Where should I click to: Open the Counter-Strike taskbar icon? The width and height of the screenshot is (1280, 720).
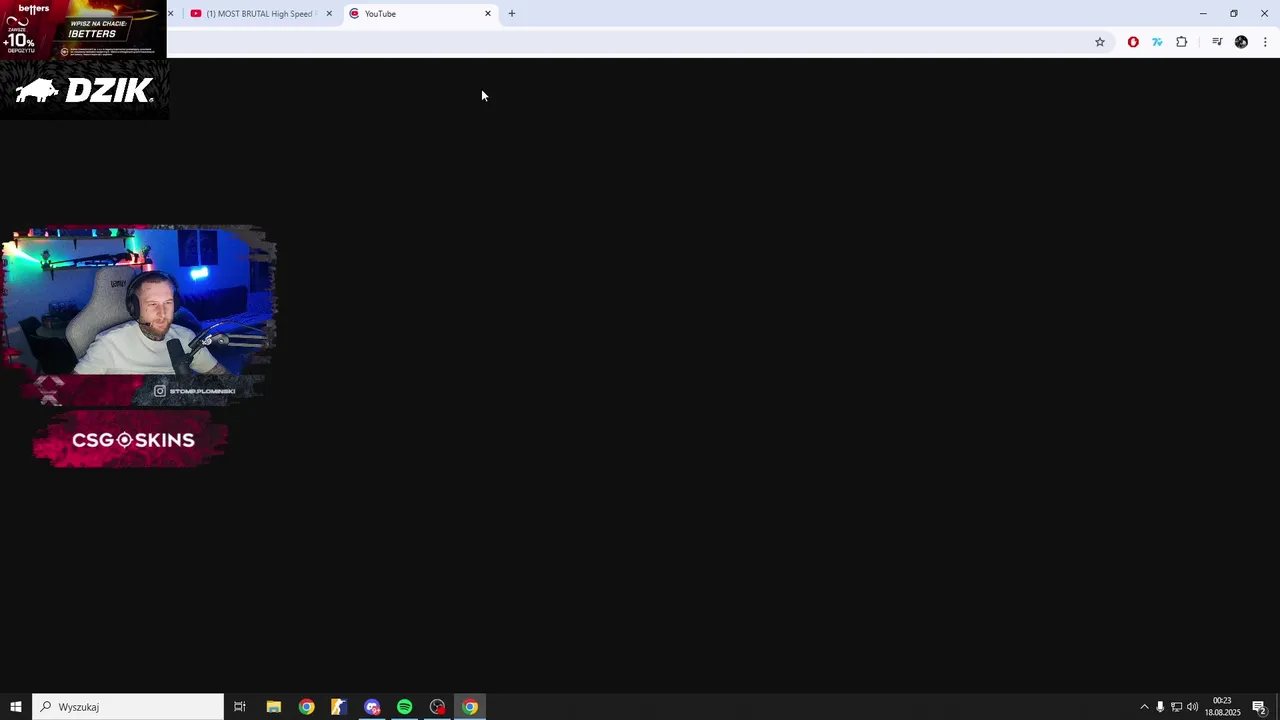(339, 707)
